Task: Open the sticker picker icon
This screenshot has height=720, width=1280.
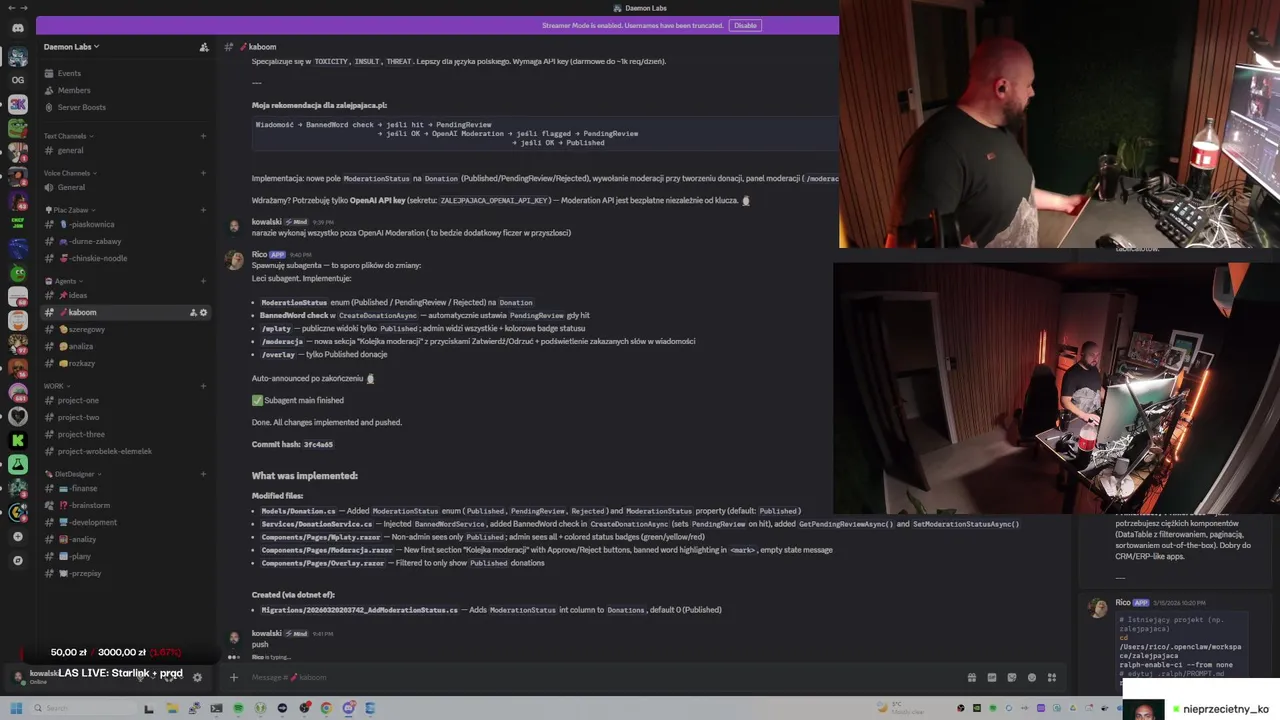Action: pos(1012,677)
